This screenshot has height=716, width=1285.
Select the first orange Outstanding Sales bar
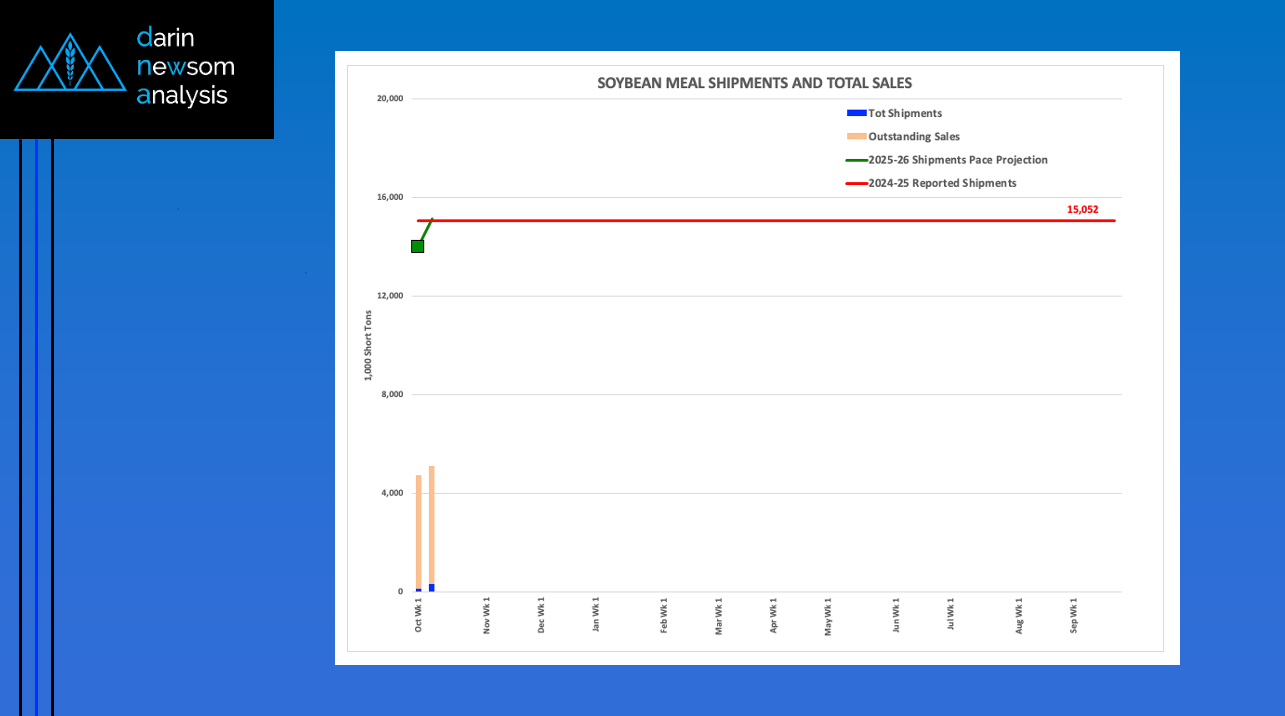(x=419, y=530)
